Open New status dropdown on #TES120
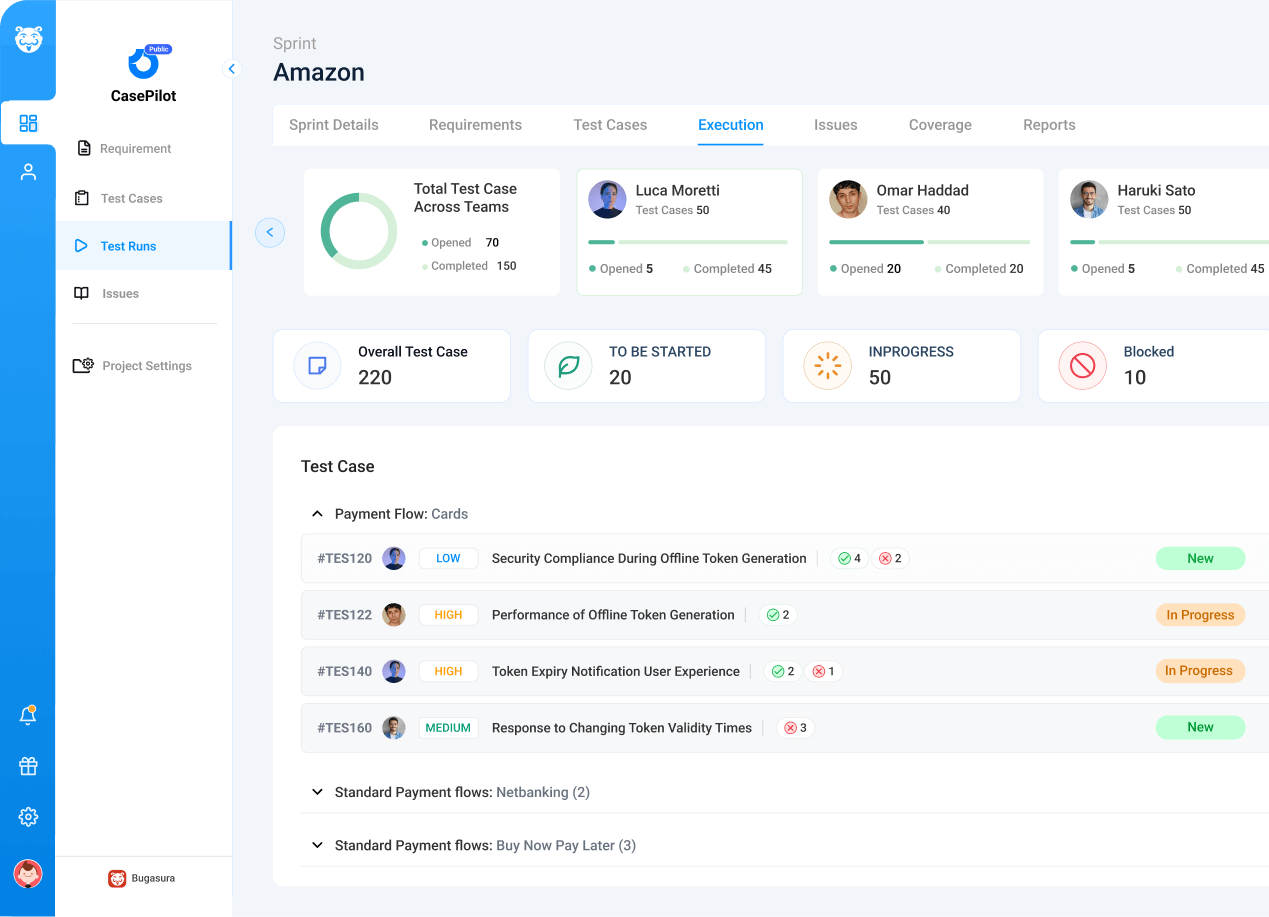The height and width of the screenshot is (917, 1269). tap(1200, 558)
